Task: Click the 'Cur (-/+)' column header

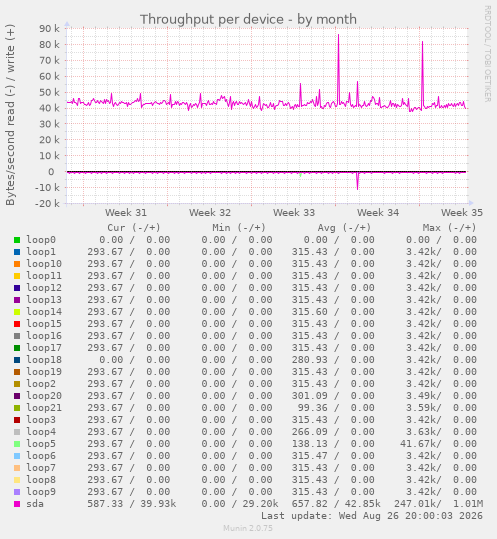Action: point(134,228)
